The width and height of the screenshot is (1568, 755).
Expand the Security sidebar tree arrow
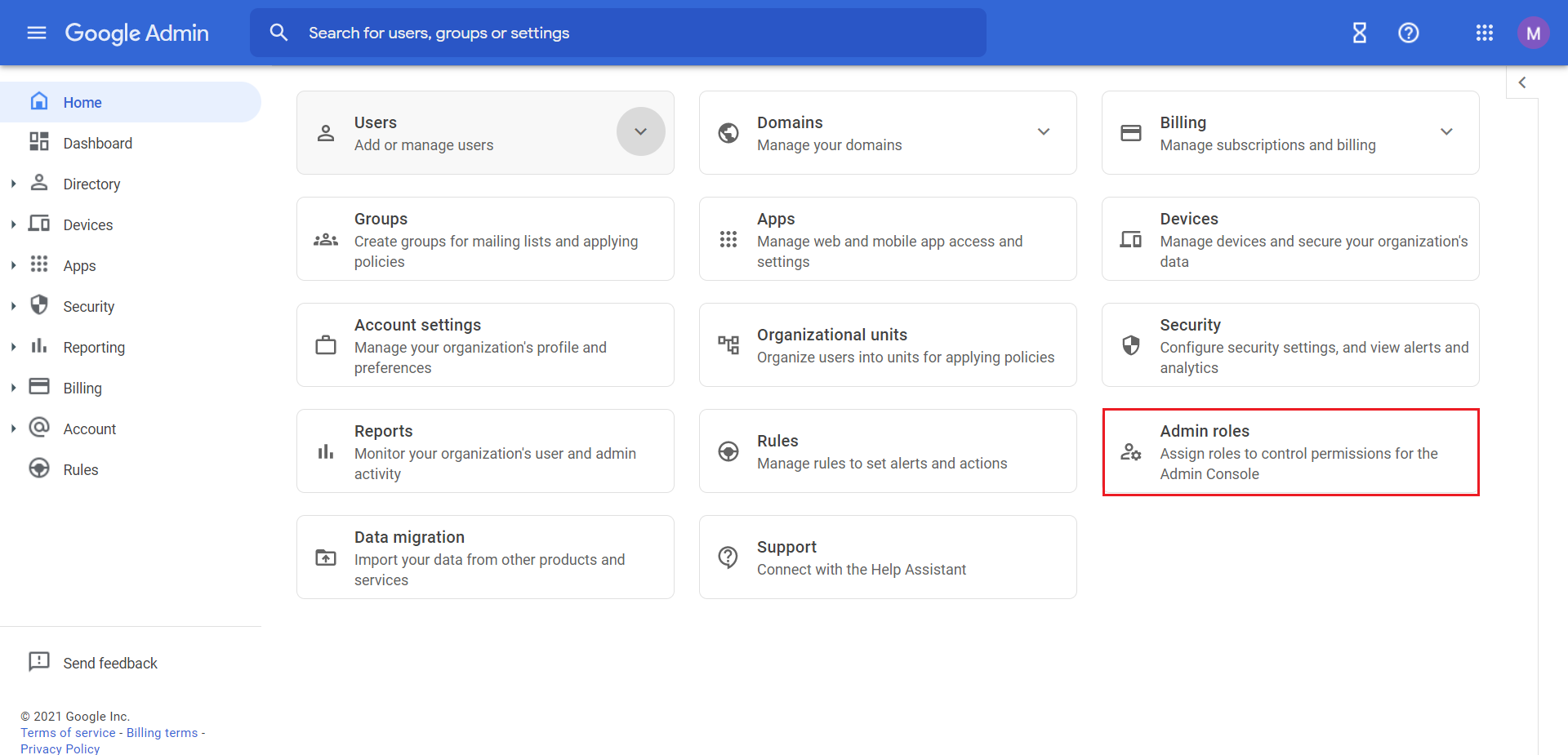(x=13, y=306)
